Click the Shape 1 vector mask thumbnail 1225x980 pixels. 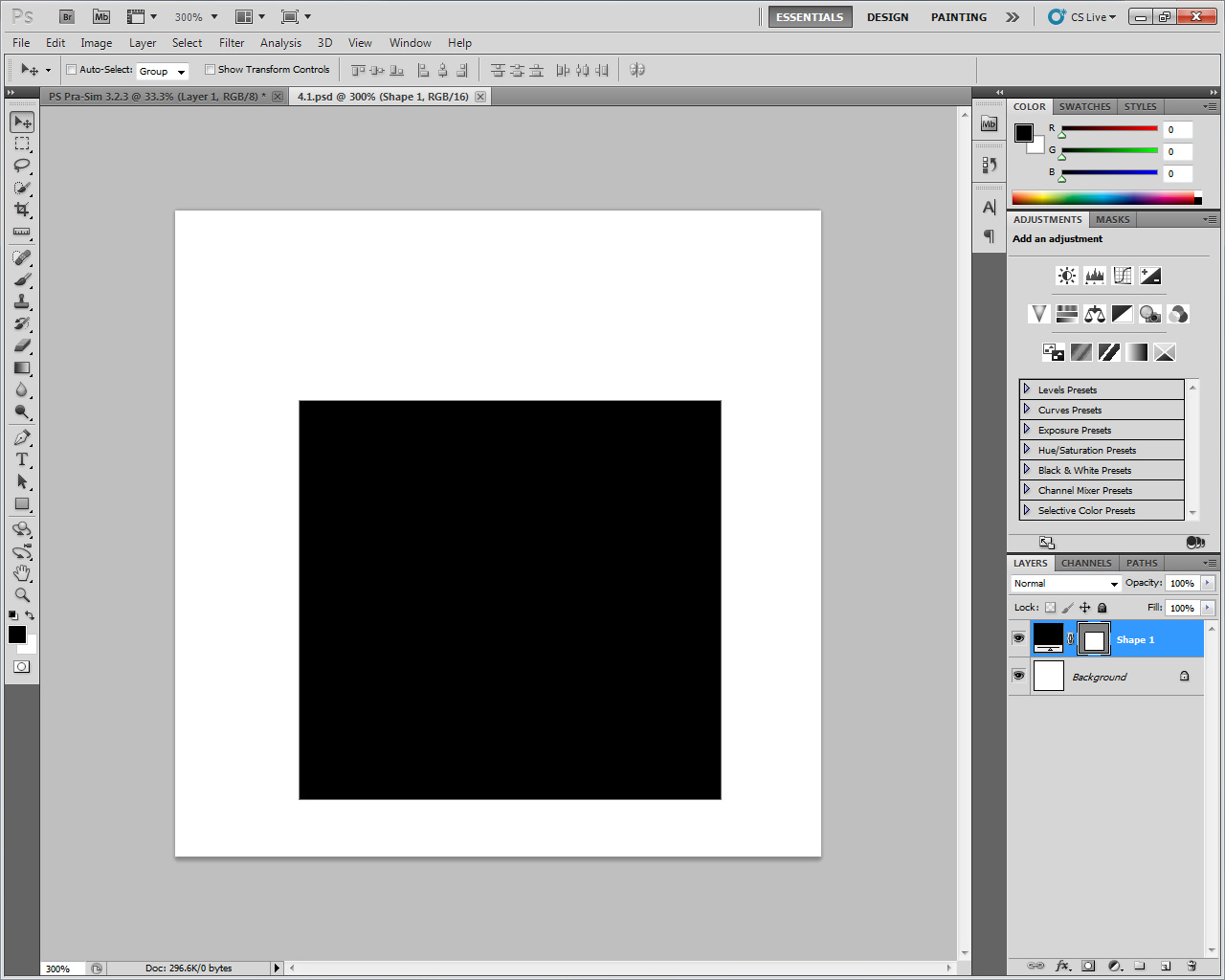point(1094,639)
